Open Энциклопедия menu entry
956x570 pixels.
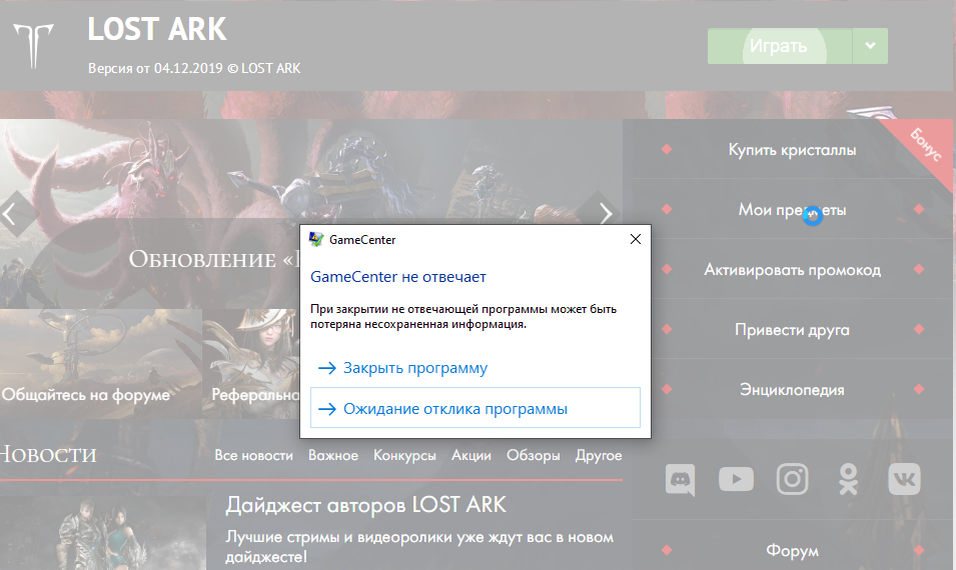point(792,390)
